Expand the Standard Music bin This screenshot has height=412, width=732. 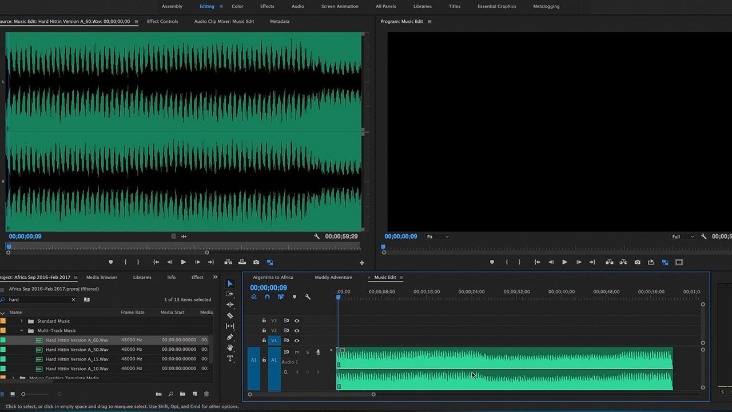[x=21, y=321]
